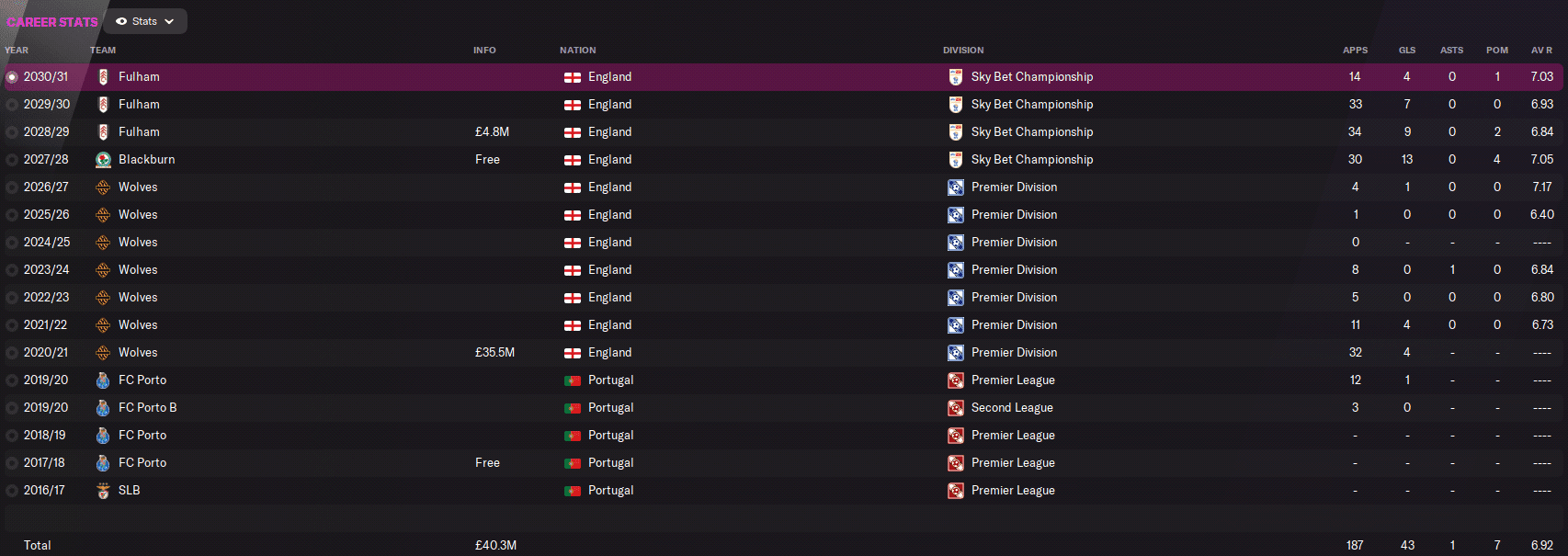The width and height of the screenshot is (1568, 556).
Task: Click the chevron arrow on the Stats dropdown
Action: pyautogui.click(x=169, y=21)
